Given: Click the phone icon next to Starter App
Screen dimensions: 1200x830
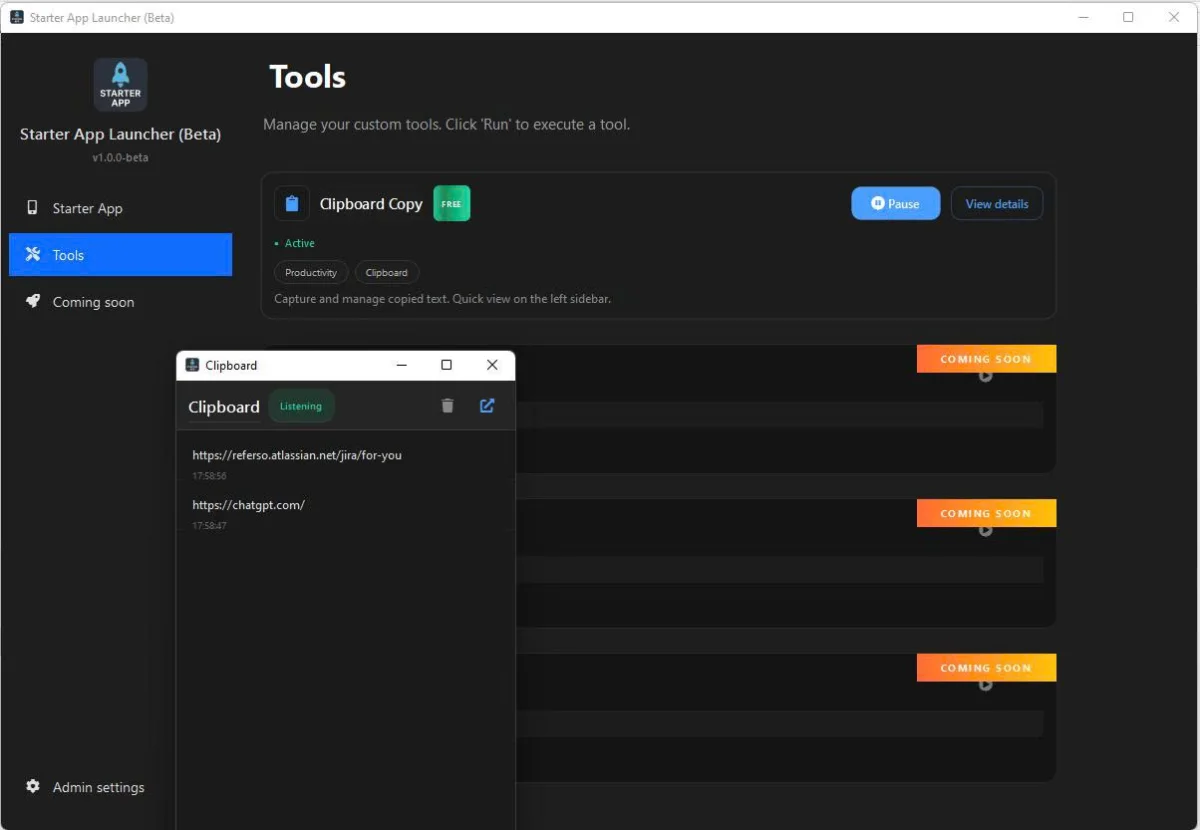Looking at the screenshot, I should pos(31,208).
